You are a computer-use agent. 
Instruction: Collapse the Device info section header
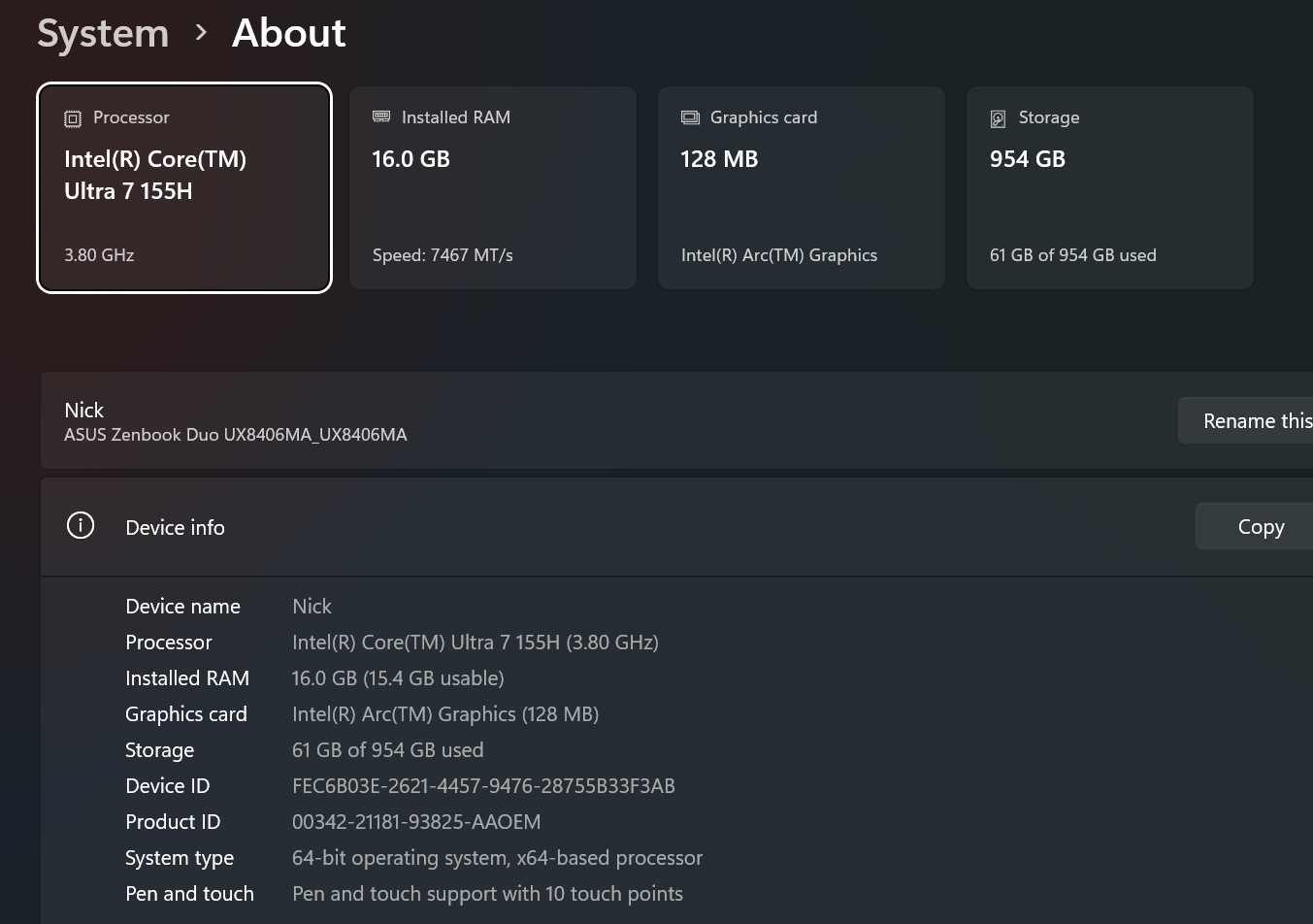tap(676, 527)
